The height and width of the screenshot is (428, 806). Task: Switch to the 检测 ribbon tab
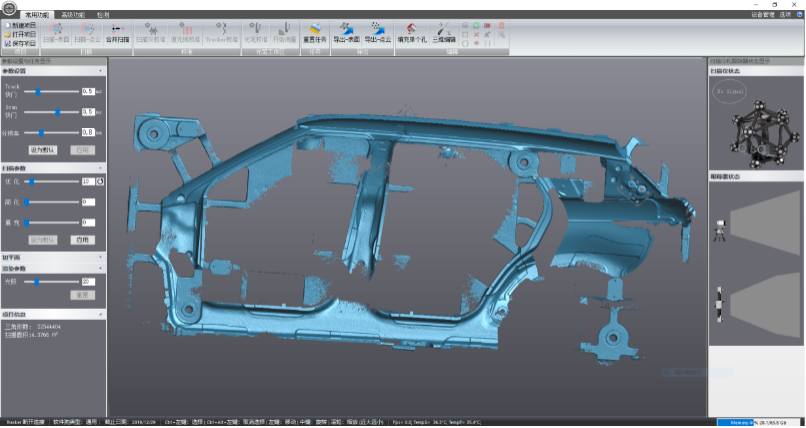(104, 14)
